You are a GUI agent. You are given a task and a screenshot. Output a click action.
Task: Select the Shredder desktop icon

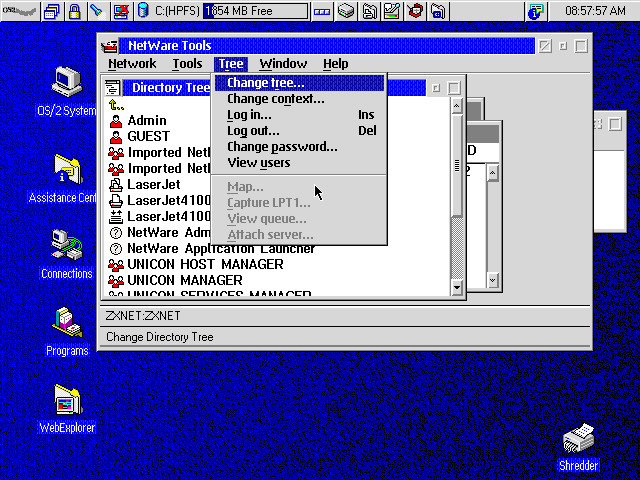tap(579, 439)
